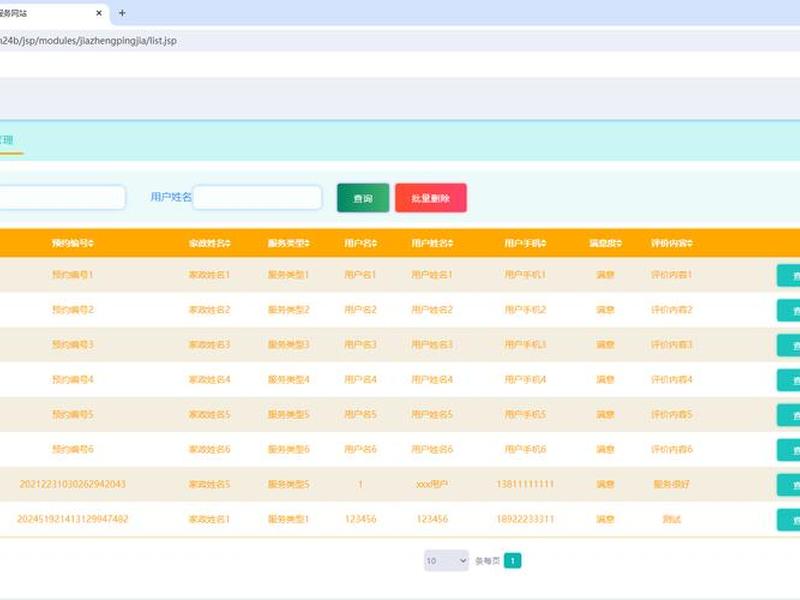Image resolution: width=800 pixels, height=600 pixels.
Task: Click cell 家政姓名4
Action: coord(210,380)
